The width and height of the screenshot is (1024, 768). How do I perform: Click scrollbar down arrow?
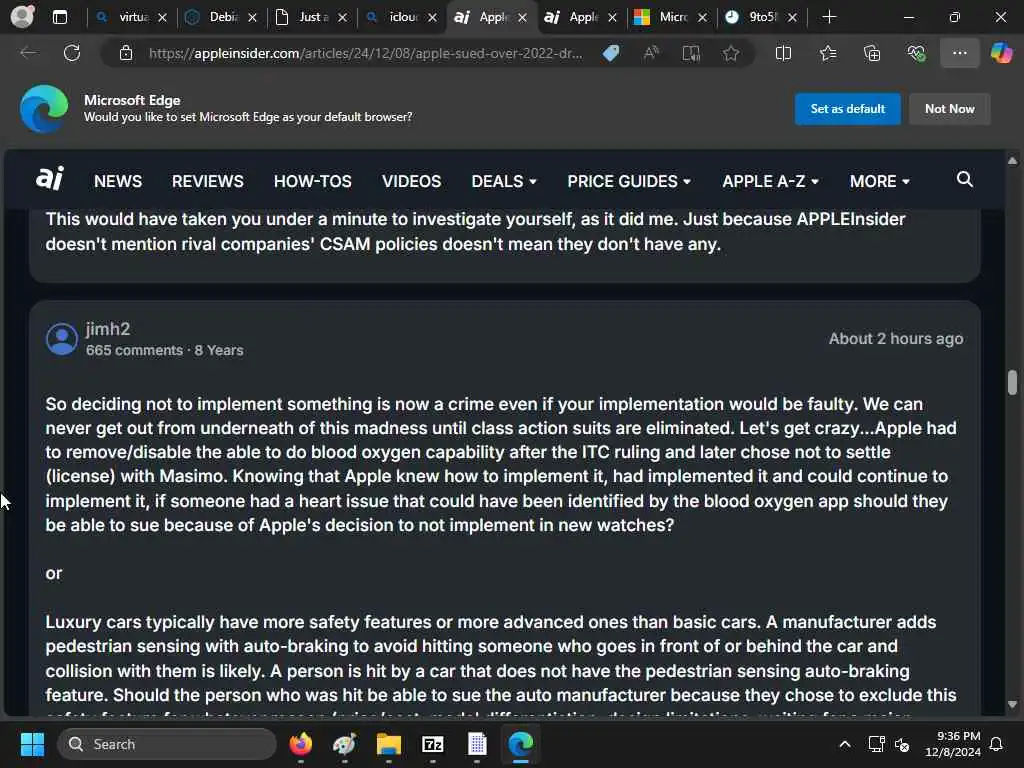tap(1012, 705)
